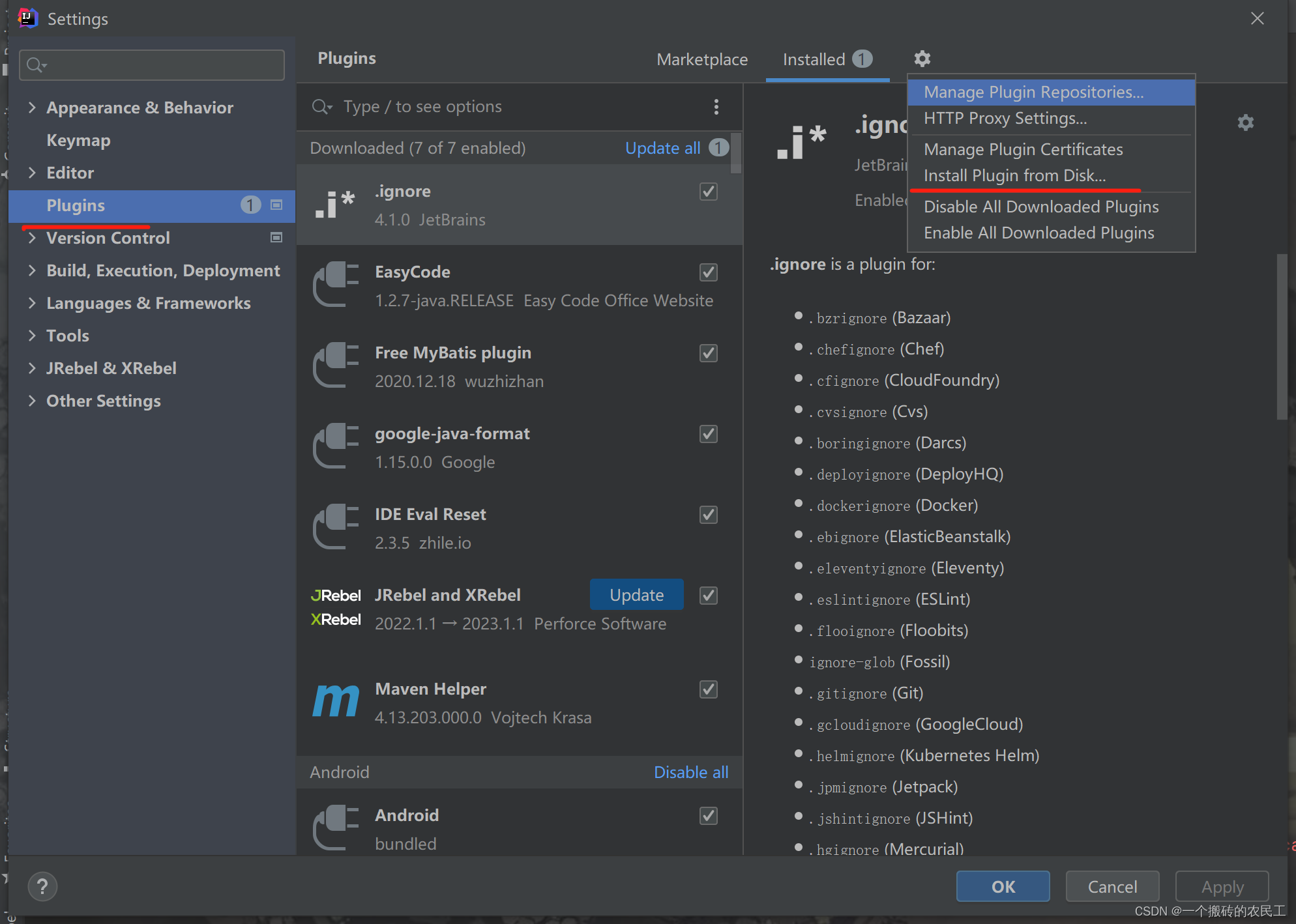Screen dimensions: 1296x924
Task: Open the .ignore plugin detail gear menu
Action: click(1245, 123)
